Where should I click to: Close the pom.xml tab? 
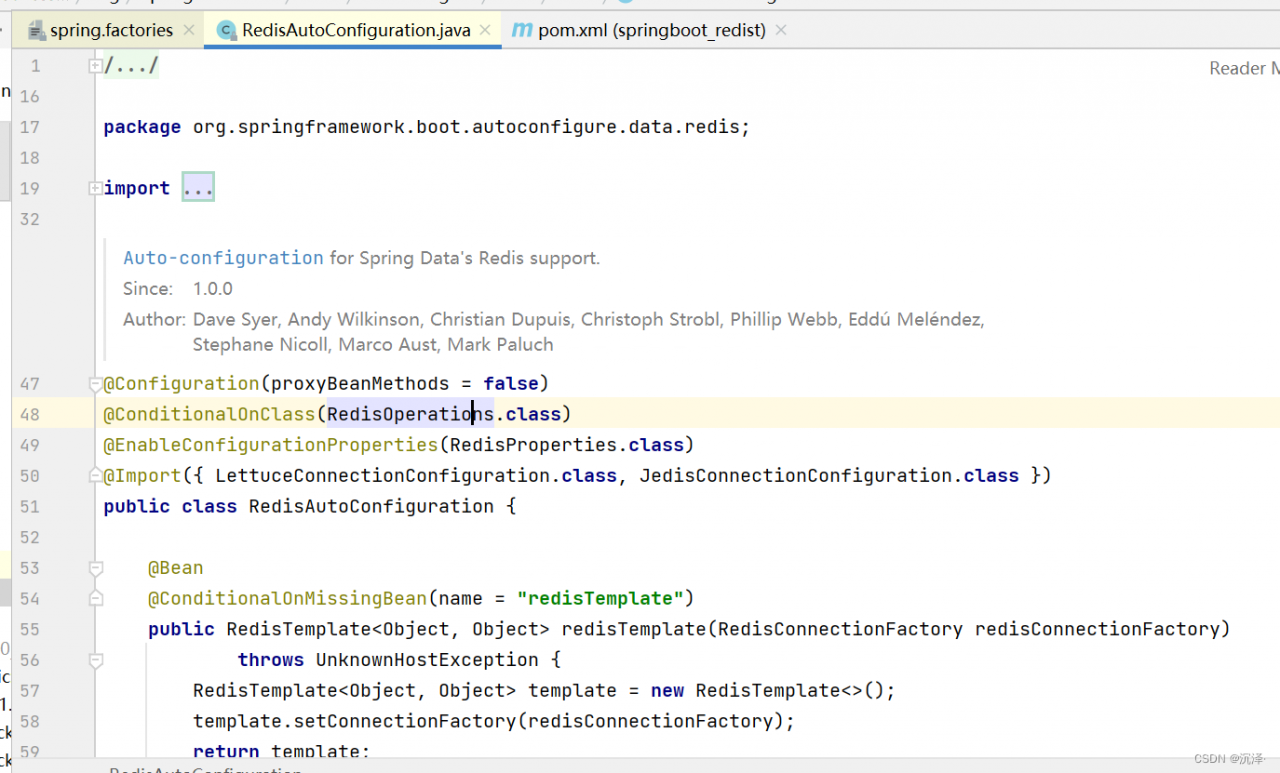tap(781, 30)
